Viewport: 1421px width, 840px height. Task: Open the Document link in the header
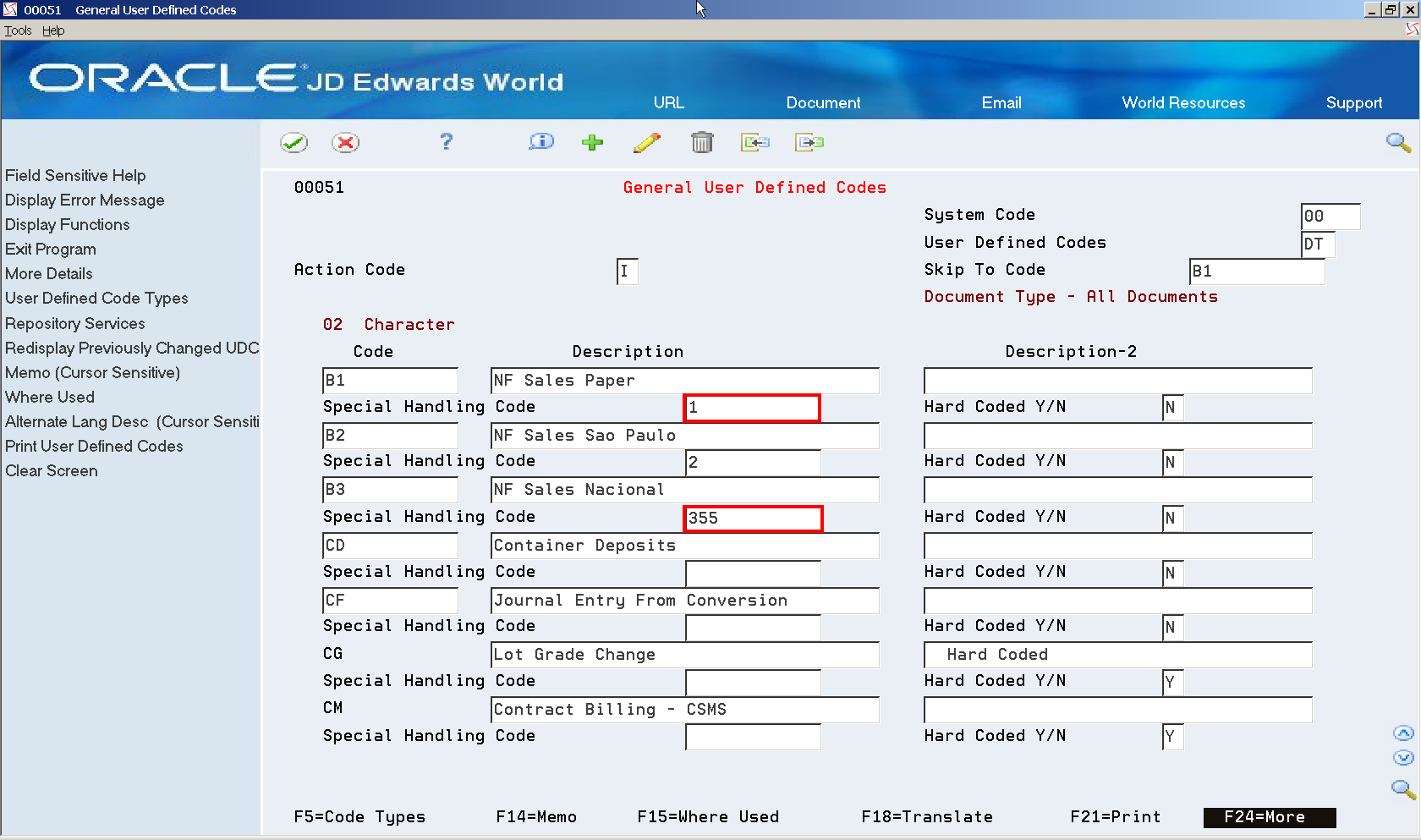823,102
